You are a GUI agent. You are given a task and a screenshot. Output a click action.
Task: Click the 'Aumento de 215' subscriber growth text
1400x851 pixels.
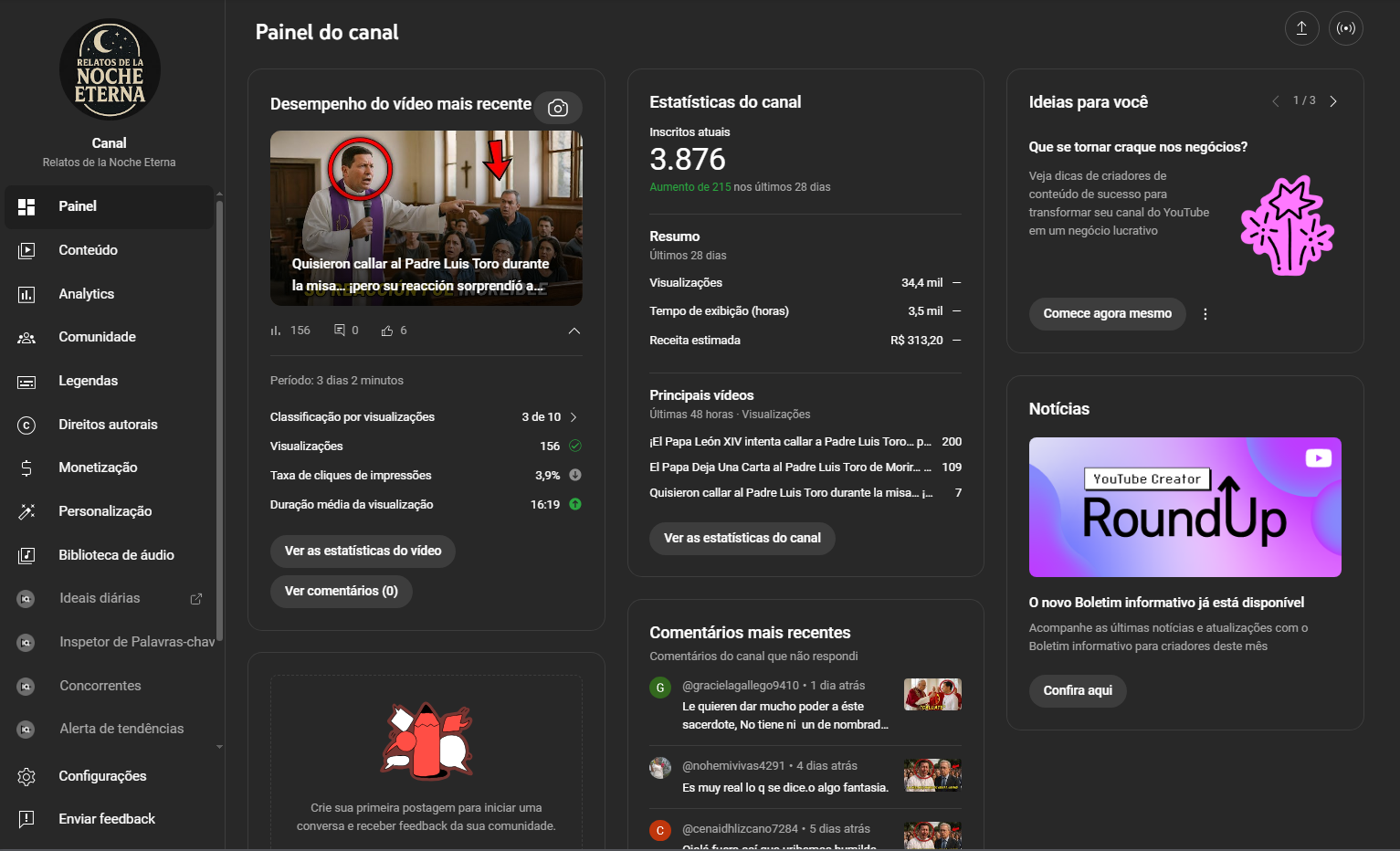(690, 187)
